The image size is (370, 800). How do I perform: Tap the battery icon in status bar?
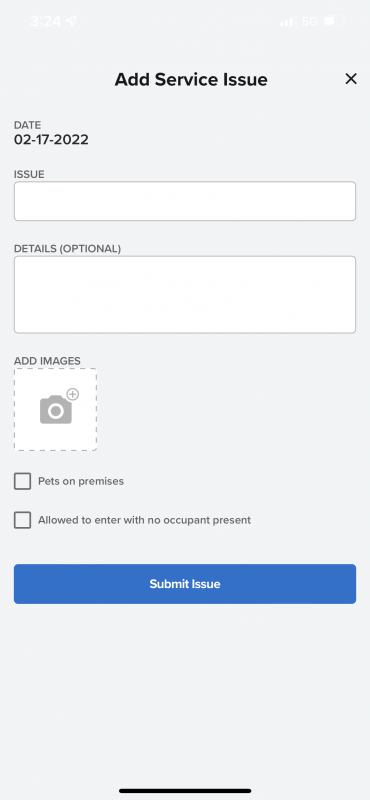tap(335, 21)
